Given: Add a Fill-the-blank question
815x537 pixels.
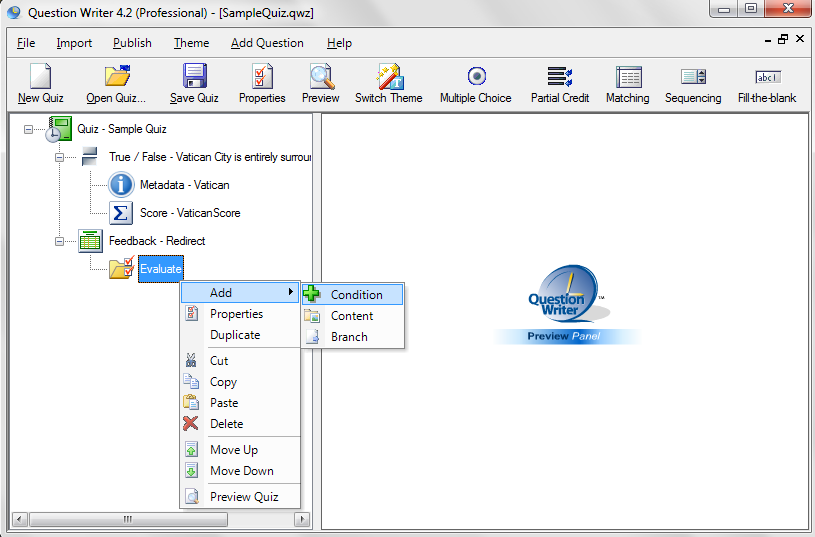Looking at the screenshot, I should click(768, 77).
